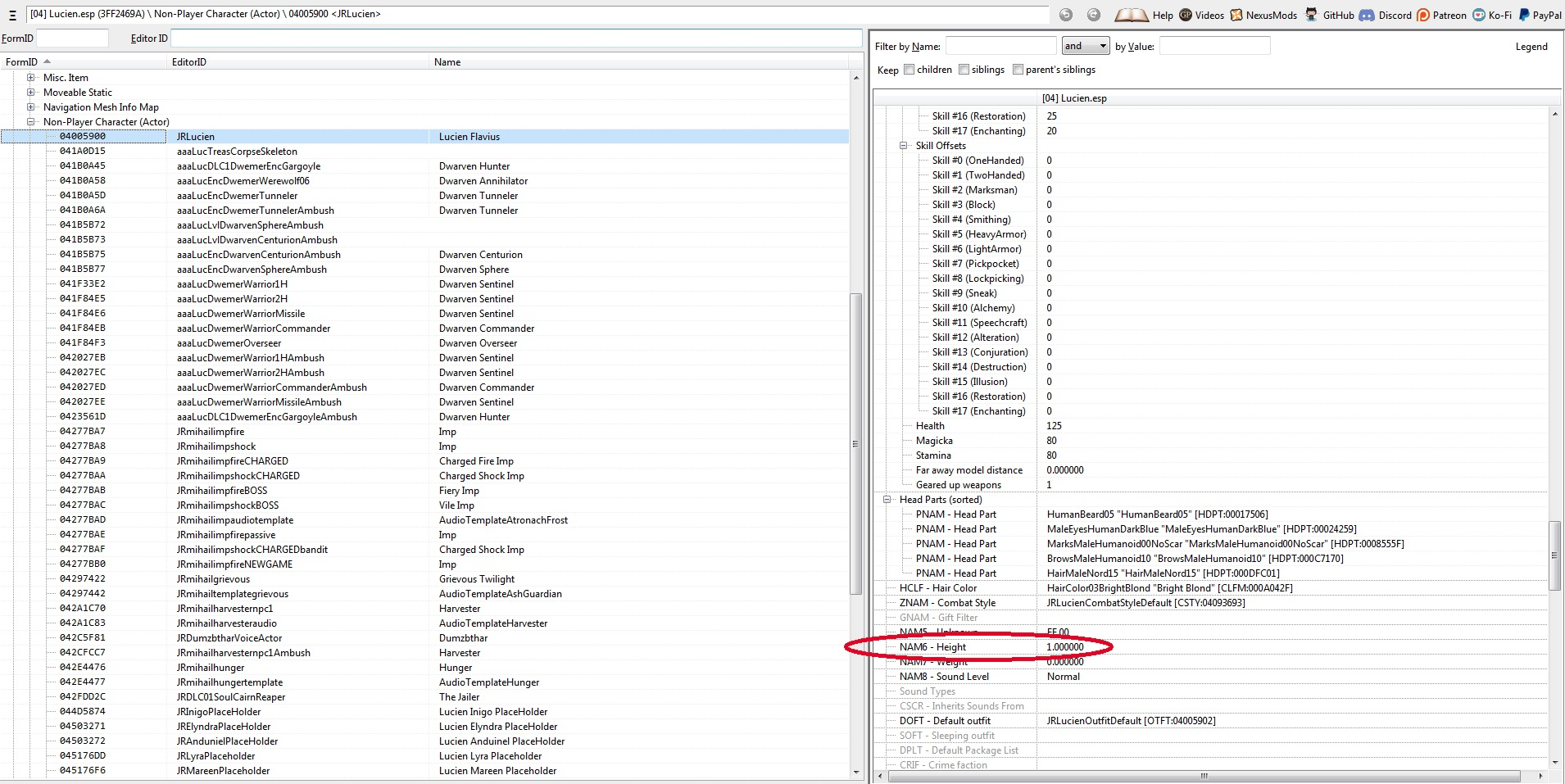
Task: Focus the by Value filter field
Action: coord(1214,46)
